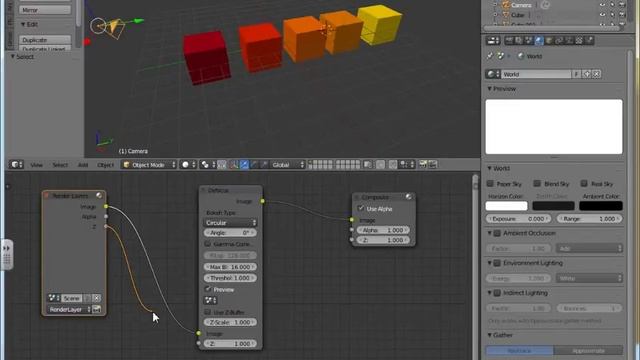Click the F fake user button for World

576,74
